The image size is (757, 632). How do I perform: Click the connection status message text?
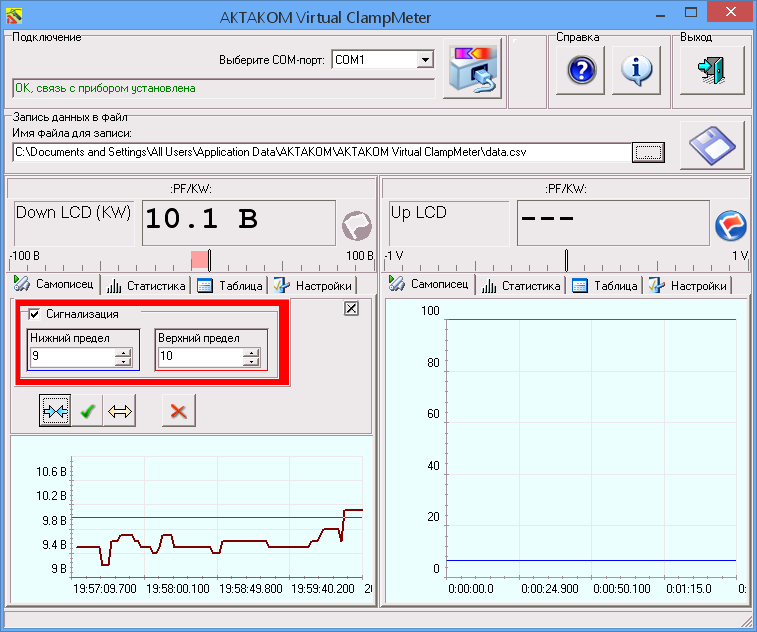pos(105,88)
